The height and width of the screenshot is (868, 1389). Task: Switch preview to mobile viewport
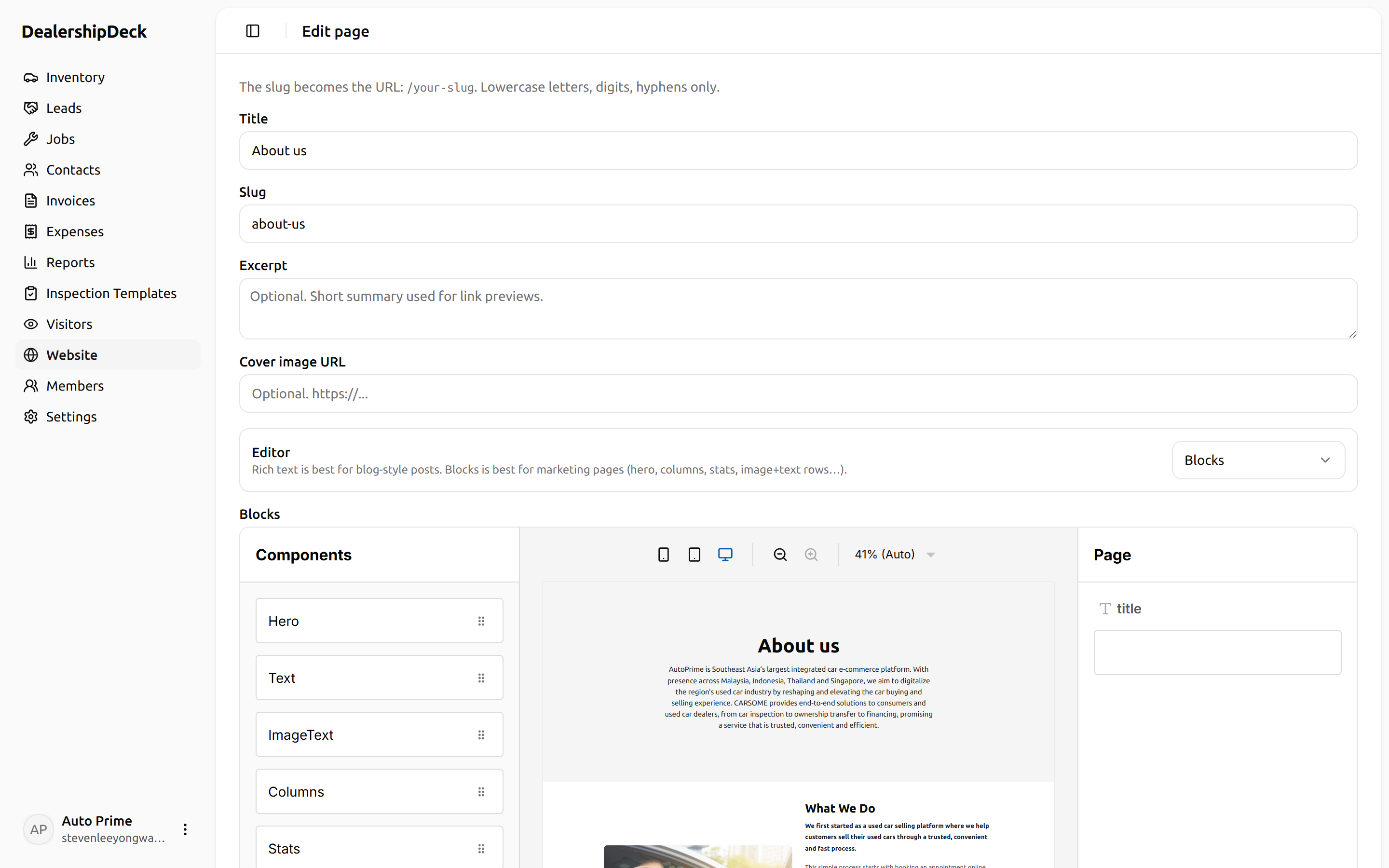[x=664, y=555]
